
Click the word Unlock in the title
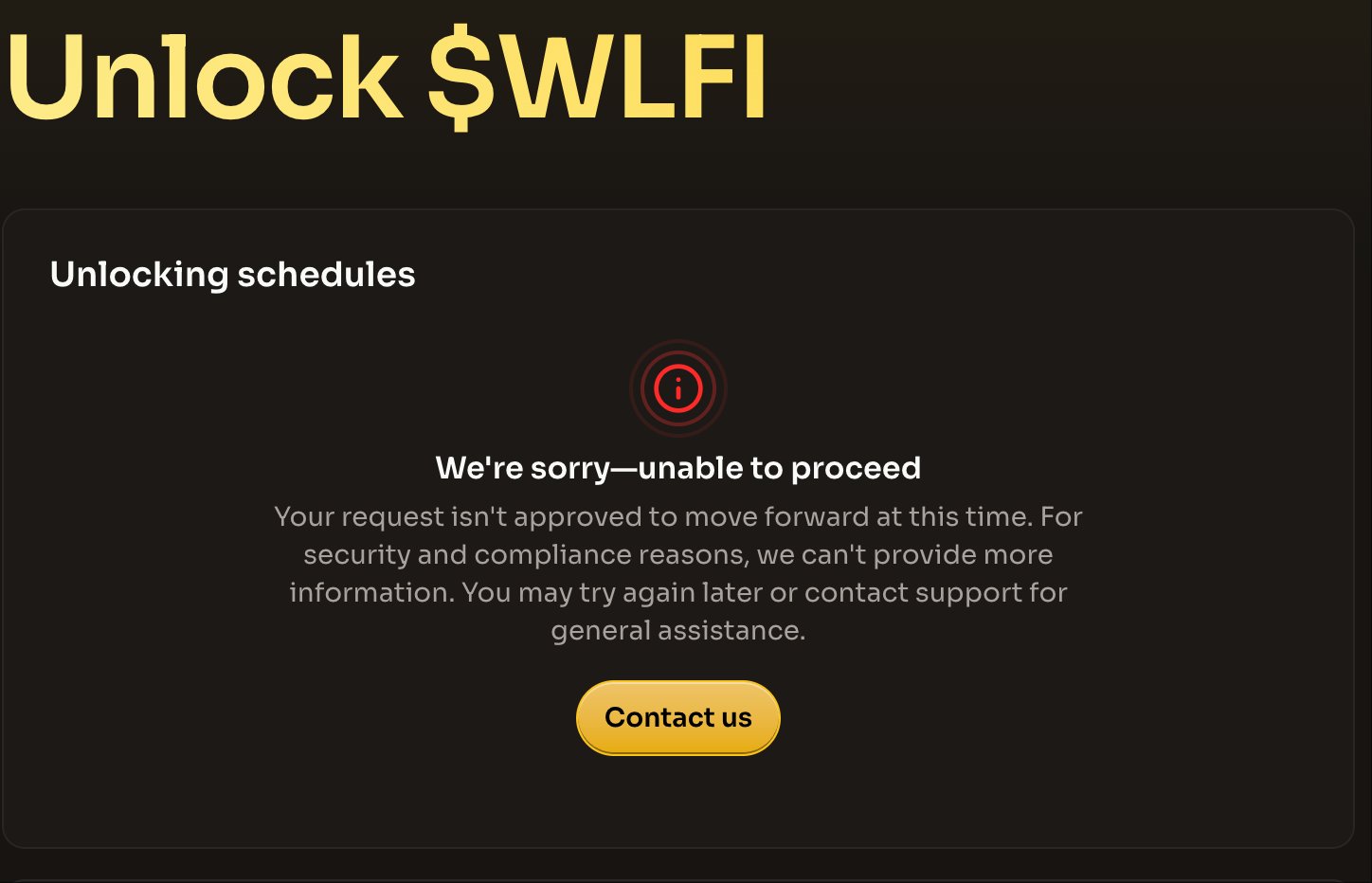pyautogui.click(x=205, y=79)
